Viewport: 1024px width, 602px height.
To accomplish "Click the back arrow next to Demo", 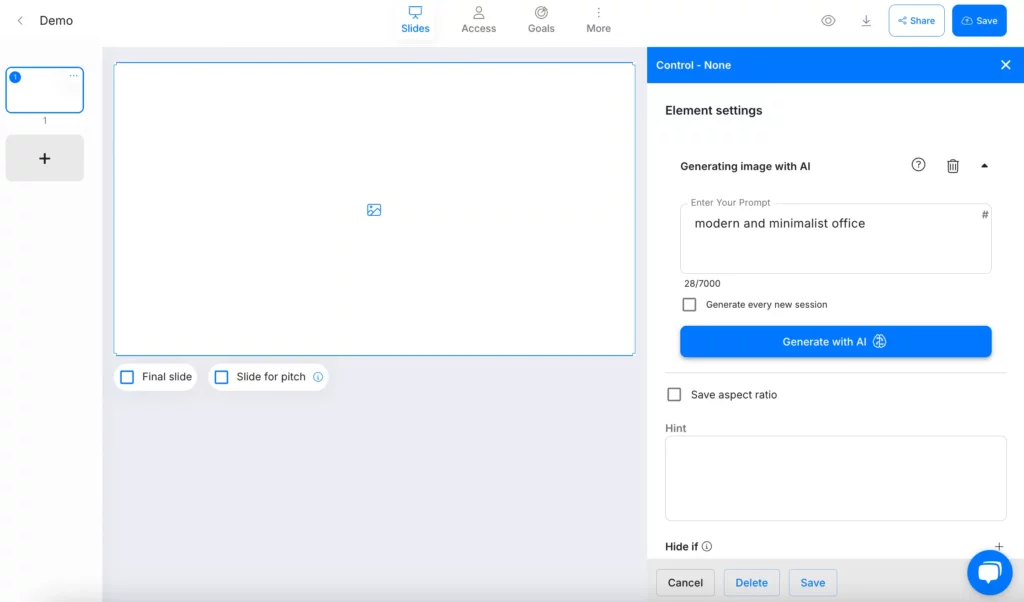I will tap(20, 21).
